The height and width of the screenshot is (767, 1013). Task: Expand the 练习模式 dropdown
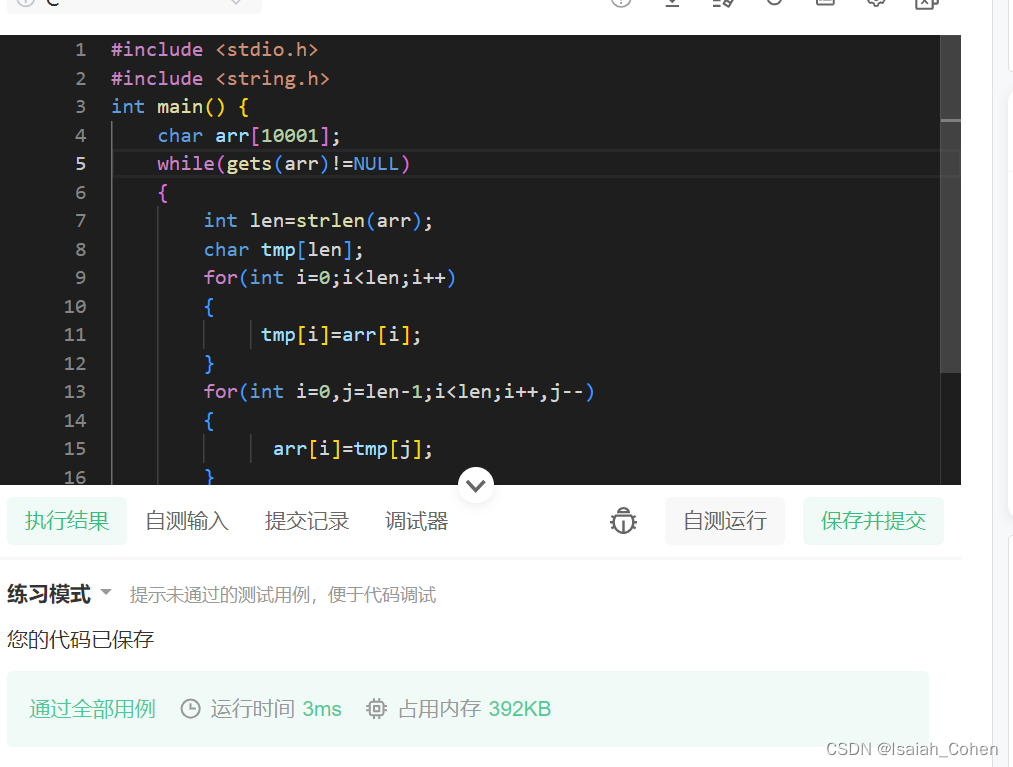click(57, 594)
